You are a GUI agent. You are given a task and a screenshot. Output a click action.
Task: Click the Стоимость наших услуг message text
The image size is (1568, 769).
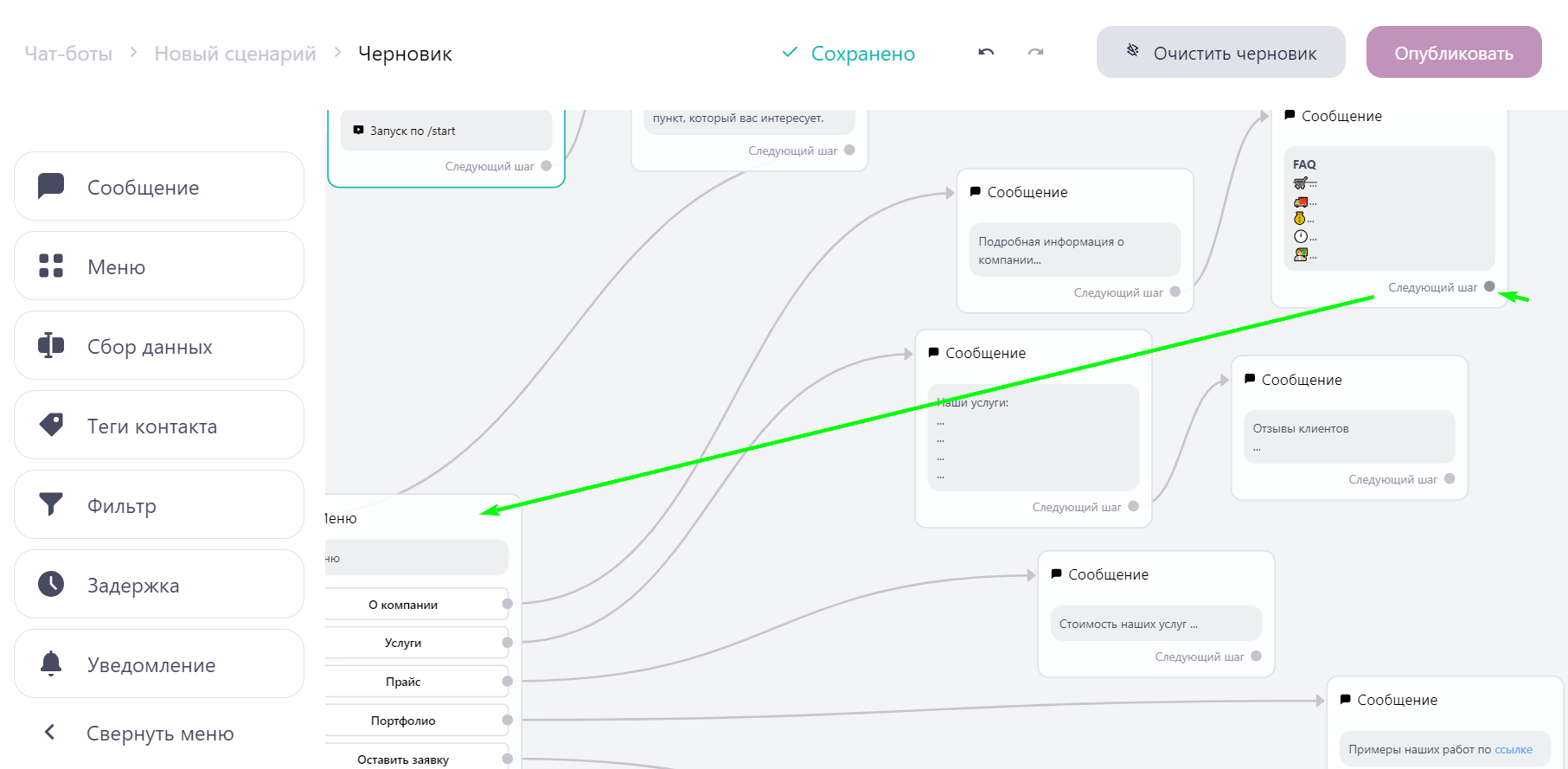point(1129,624)
